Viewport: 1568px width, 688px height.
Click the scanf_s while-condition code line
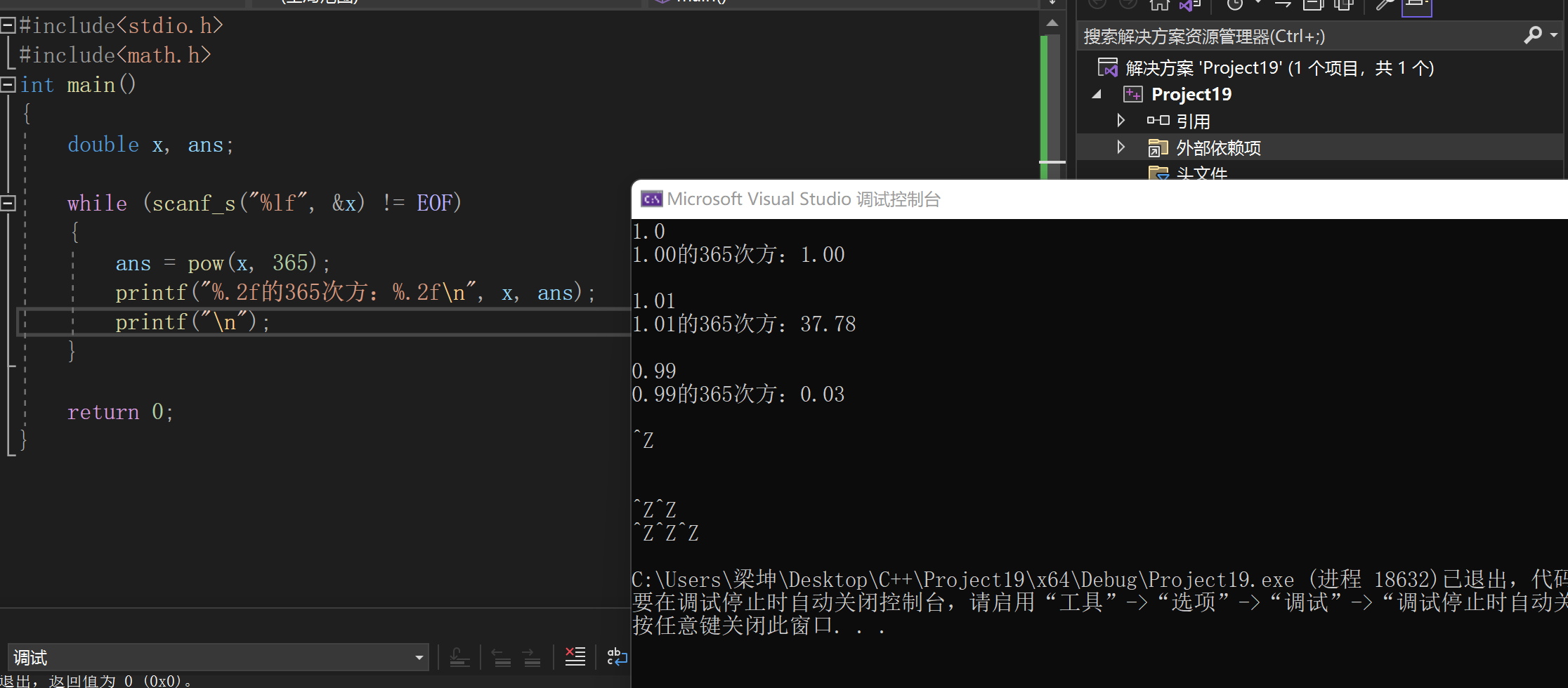pyautogui.click(x=264, y=204)
